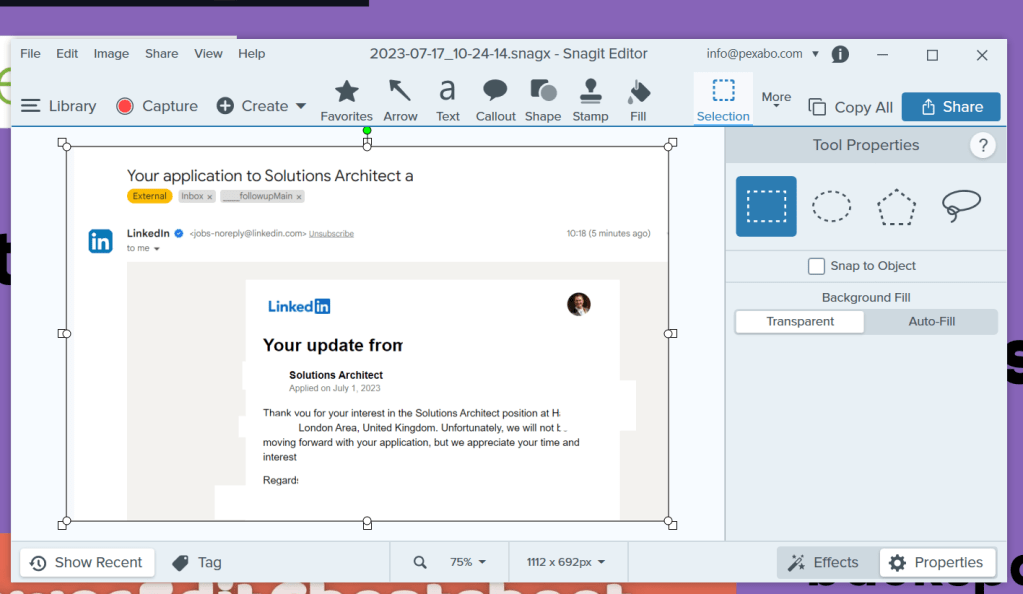The width and height of the screenshot is (1023, 594).
Task: Click the profile photo in email
Action: 578,304
